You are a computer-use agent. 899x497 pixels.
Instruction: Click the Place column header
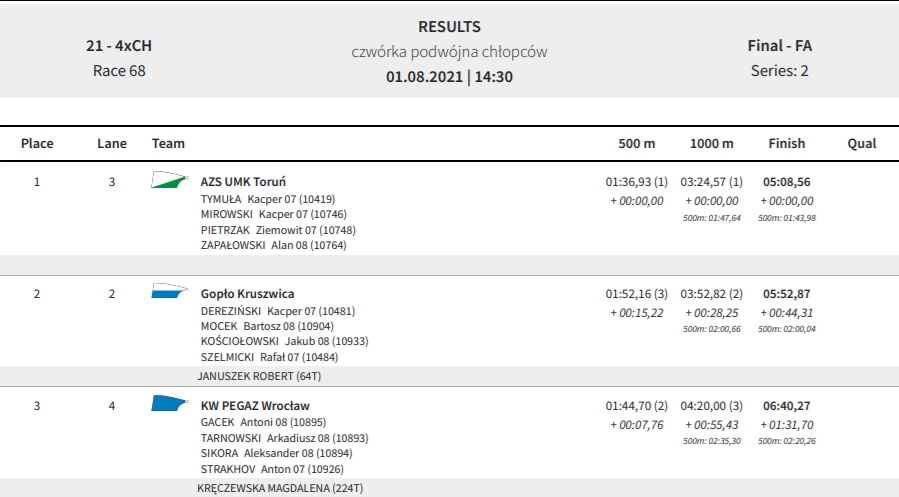(37, 143)
